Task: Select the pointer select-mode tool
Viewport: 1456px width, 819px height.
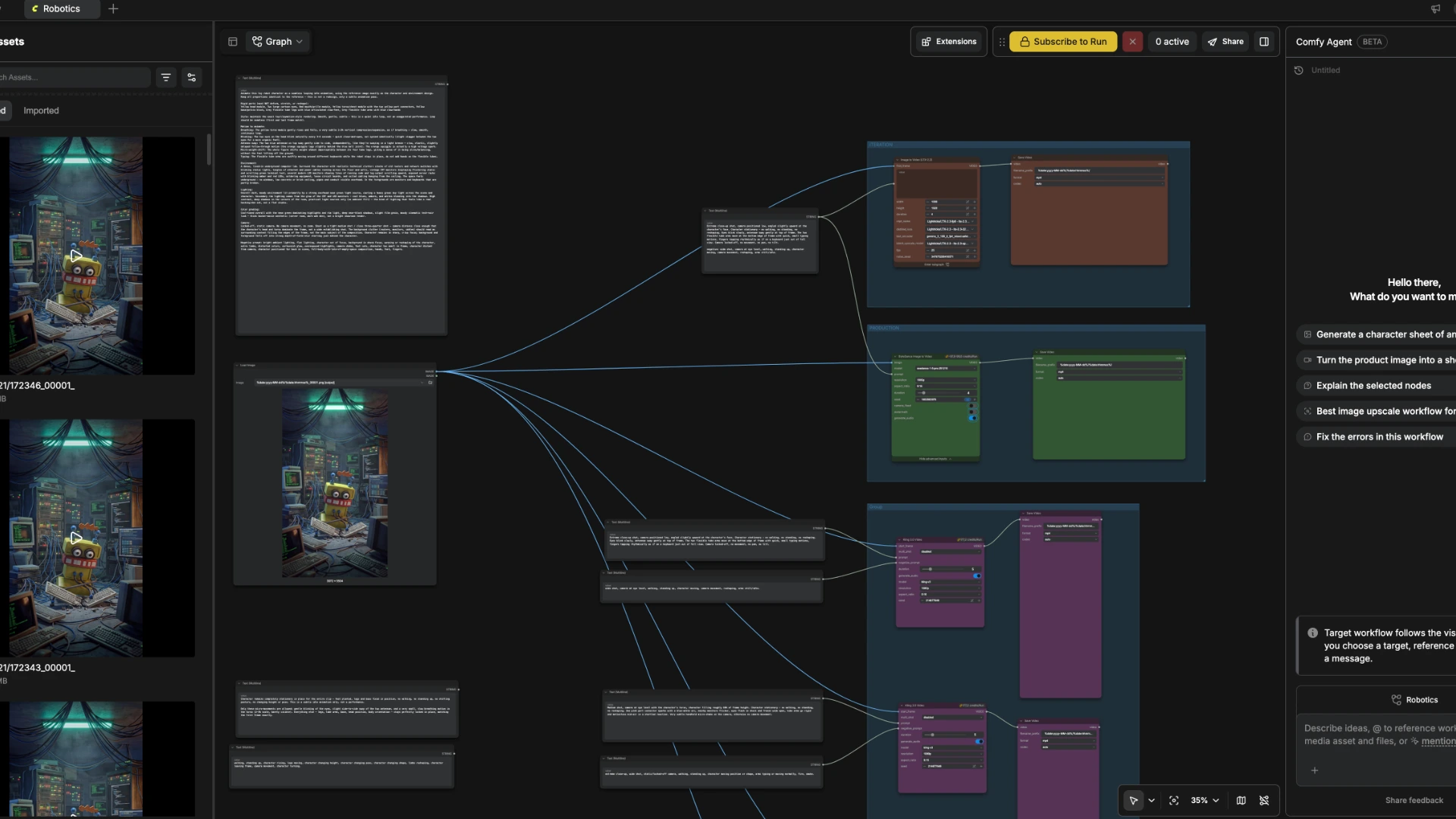Action: pos(1133,800)
